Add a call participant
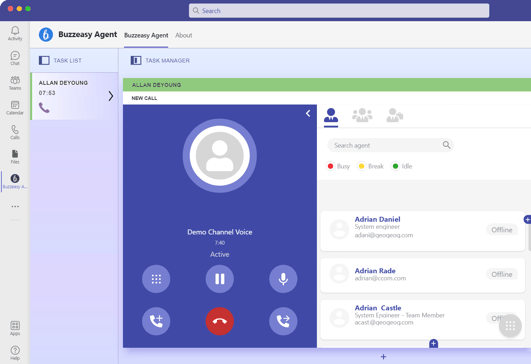This screenshot has height=364, width=531. [156, 321]
